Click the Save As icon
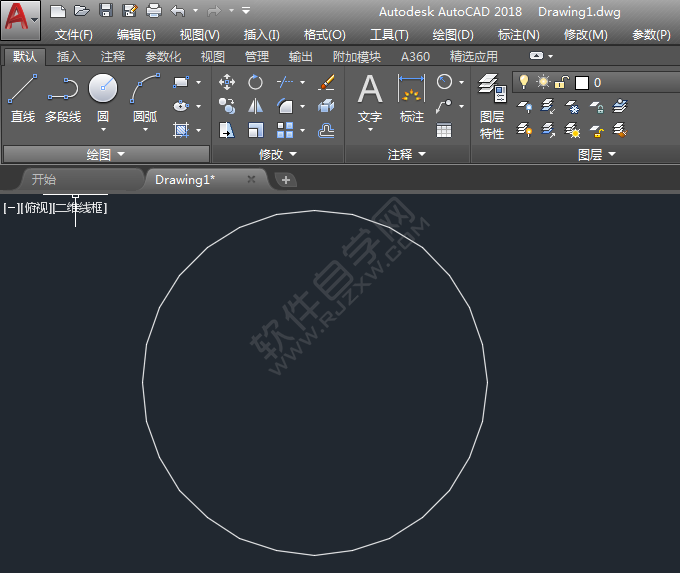 click(x=130, y=10)
